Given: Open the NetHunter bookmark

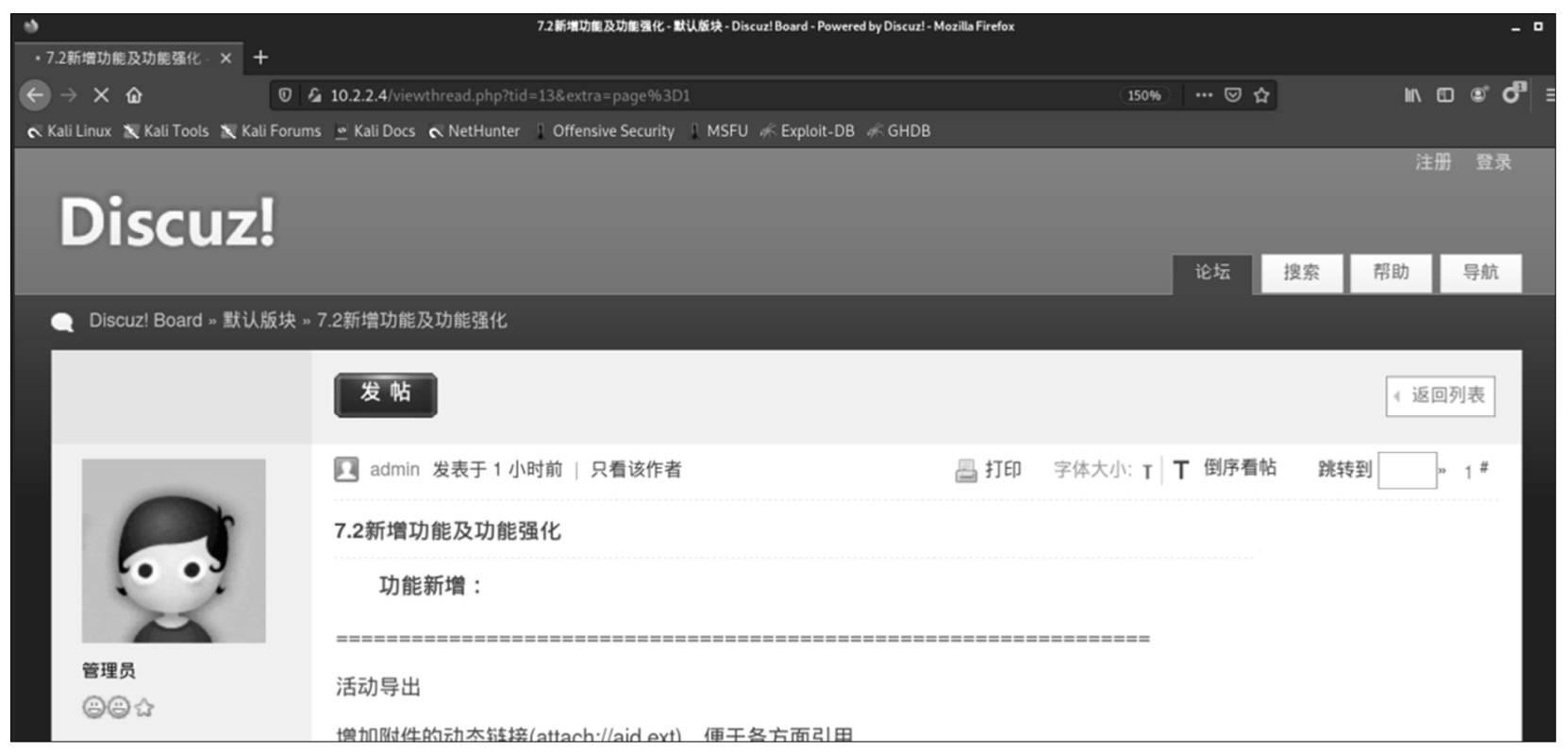Looking at the screenshot, I should coord(474,131).
